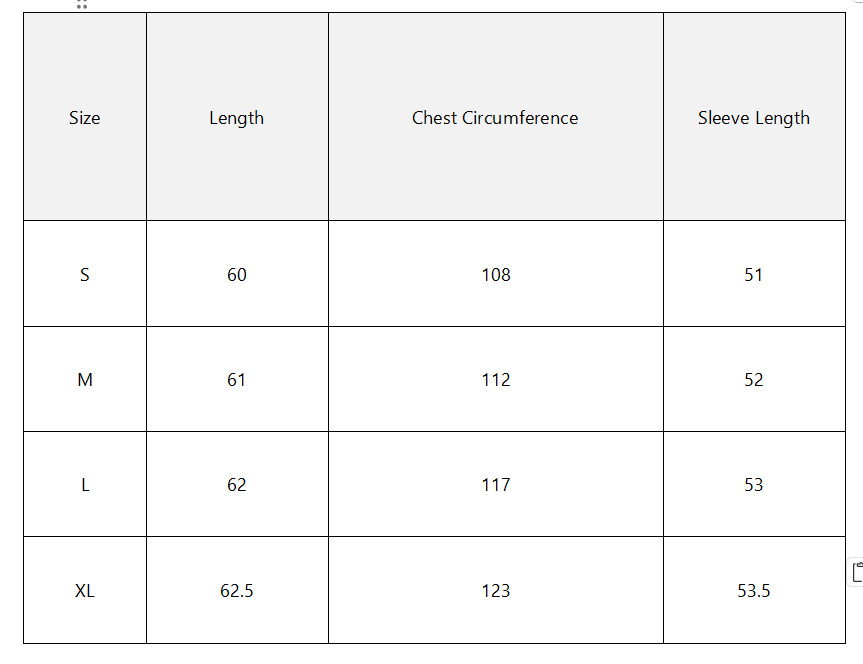
Task: Place cursor in length value 60
Action: click(x=237, y=275)
